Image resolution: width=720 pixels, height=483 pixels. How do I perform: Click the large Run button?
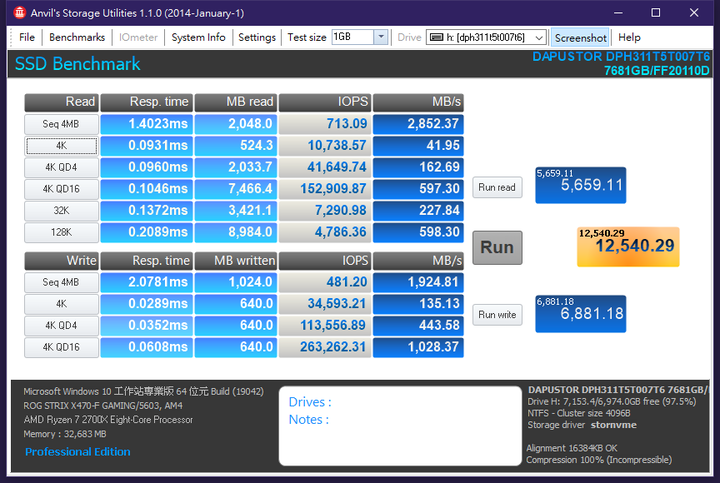(x=497, y=247)
